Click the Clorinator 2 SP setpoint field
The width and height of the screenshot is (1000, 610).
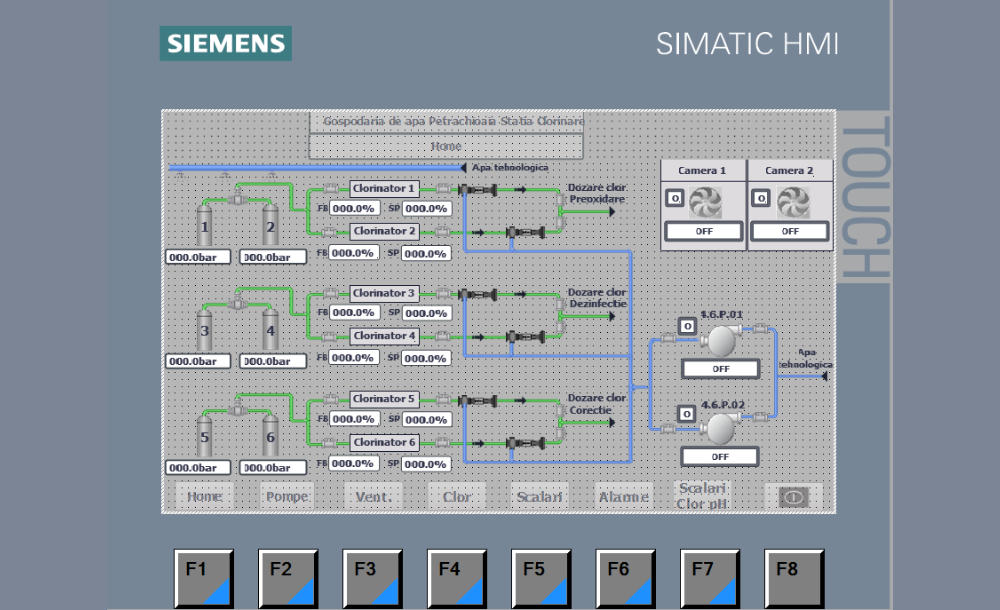point(426,253)
